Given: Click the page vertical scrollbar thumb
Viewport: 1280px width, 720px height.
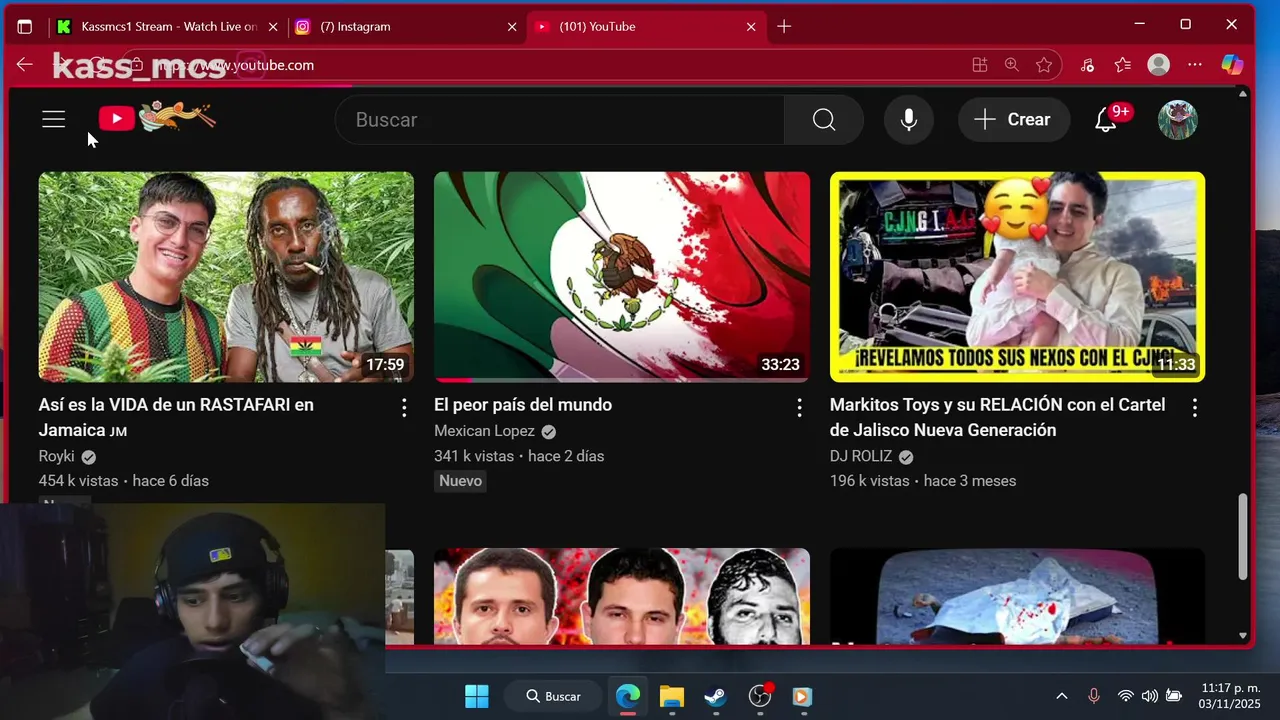Looking at the screenshot, I should (x=1243, y=536).
